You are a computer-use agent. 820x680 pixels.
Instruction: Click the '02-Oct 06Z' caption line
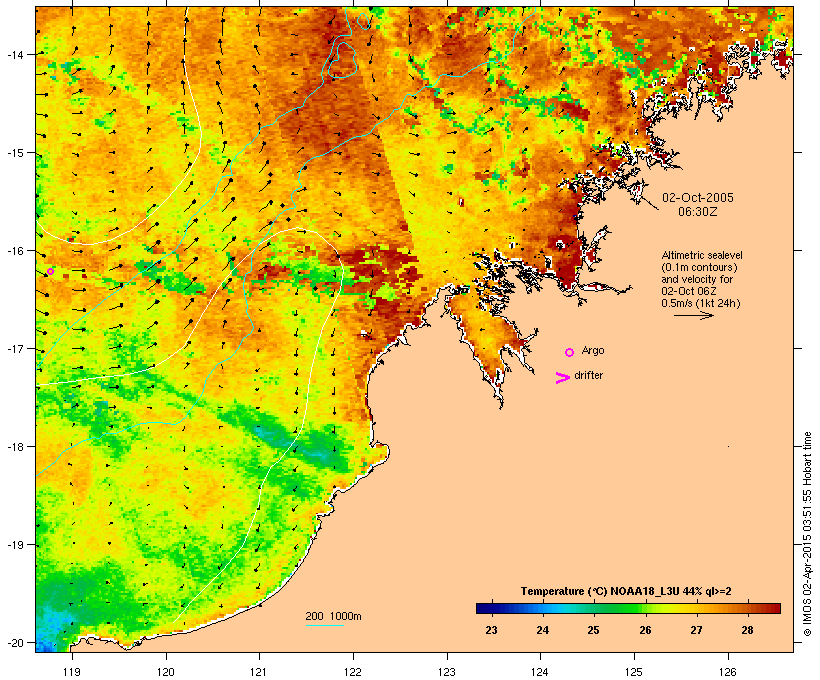[689, 291]
